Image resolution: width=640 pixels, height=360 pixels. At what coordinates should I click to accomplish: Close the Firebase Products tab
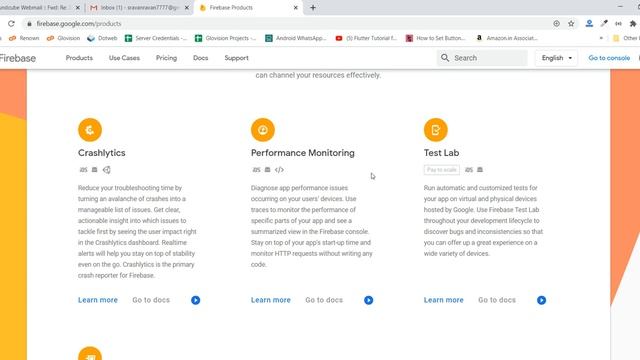pyautogui.click(x=296, y=7)
